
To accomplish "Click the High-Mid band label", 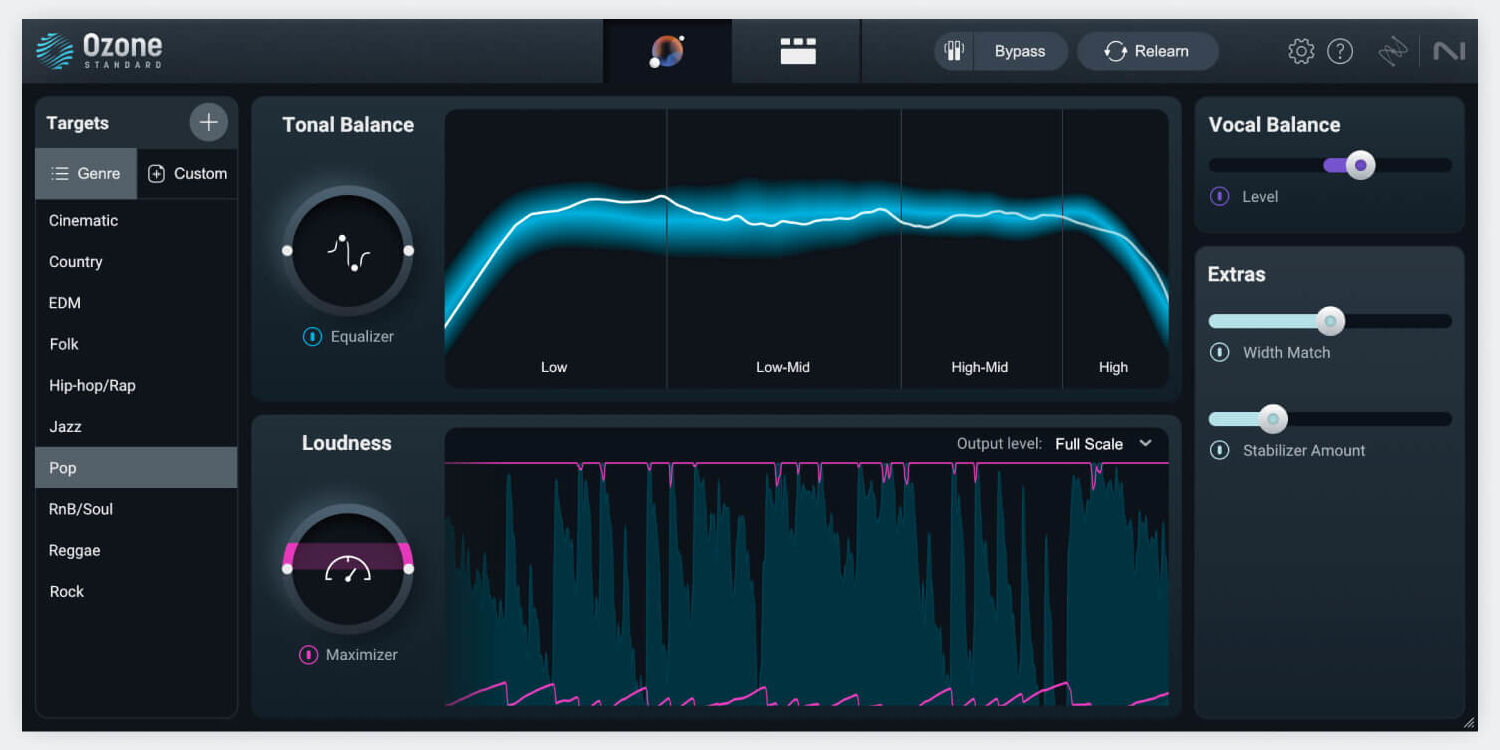I will click(980, 367).
